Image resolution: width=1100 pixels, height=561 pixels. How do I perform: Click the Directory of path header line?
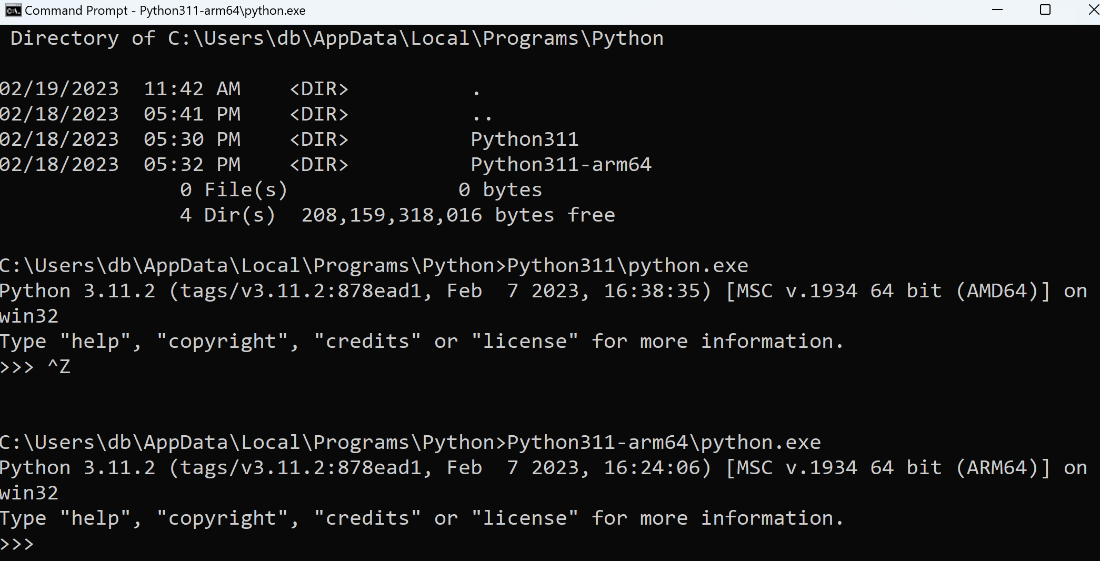tap(337, 38)
